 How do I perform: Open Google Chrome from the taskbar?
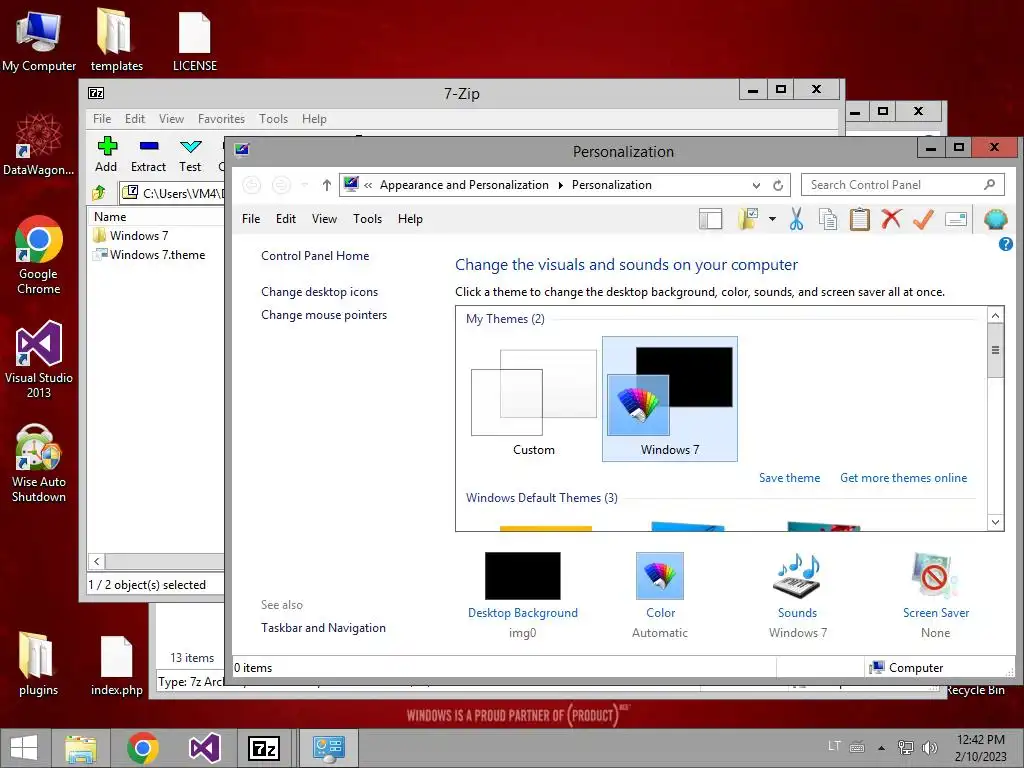[x=143, y=748]
